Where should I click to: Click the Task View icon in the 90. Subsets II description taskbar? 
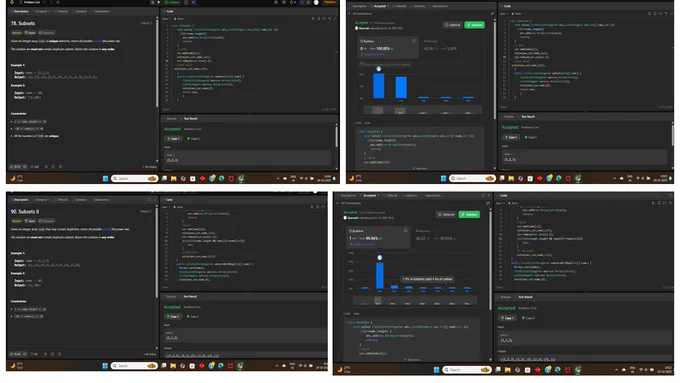[x=164, y=366]
